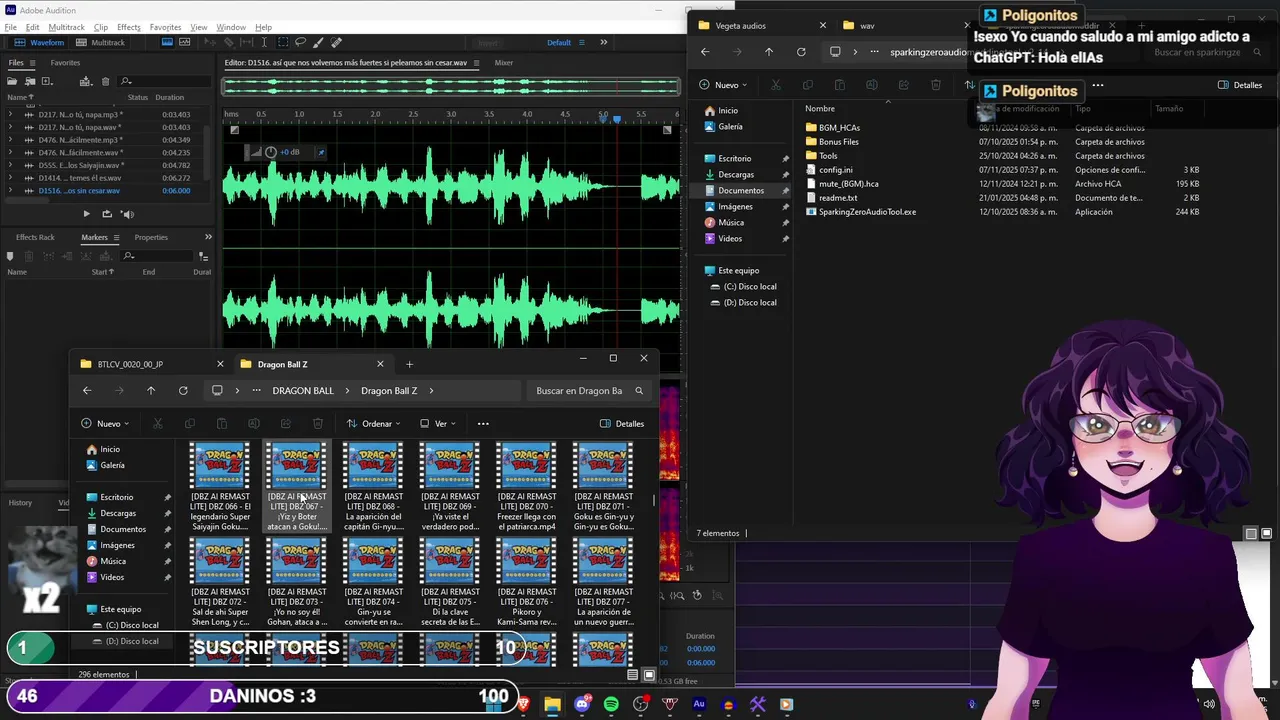The width and height of the screenshot is (1280, 720).
Task: Open the Editor panel menu
Action: click(476, 63)
